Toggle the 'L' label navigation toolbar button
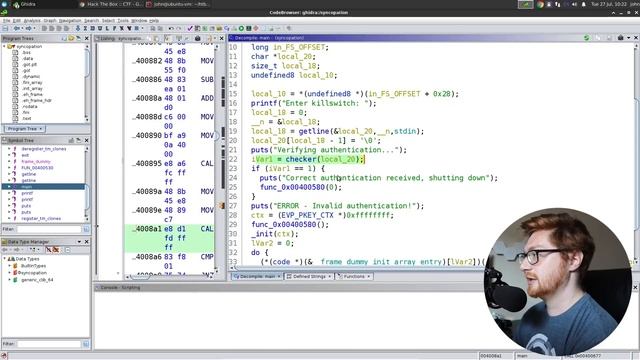This screenshot has width=640, height=360. pos(107,29)
